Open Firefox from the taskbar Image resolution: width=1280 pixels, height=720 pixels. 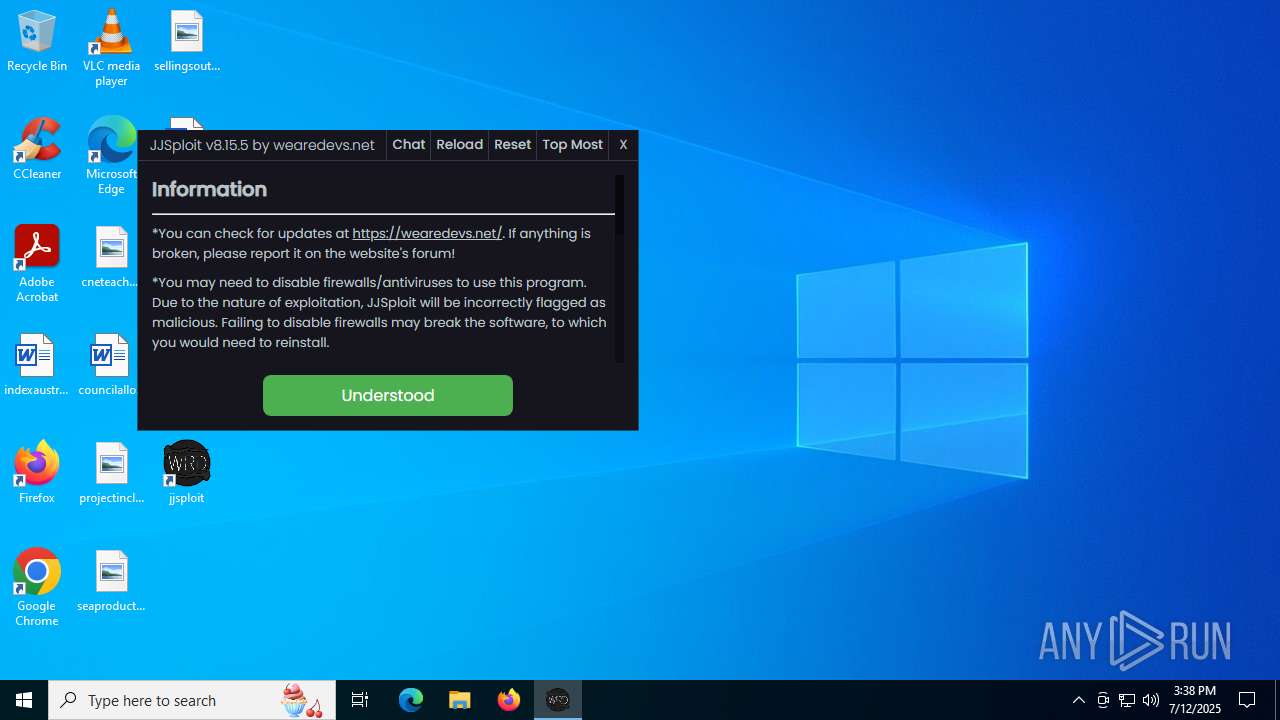click(509, 700)
